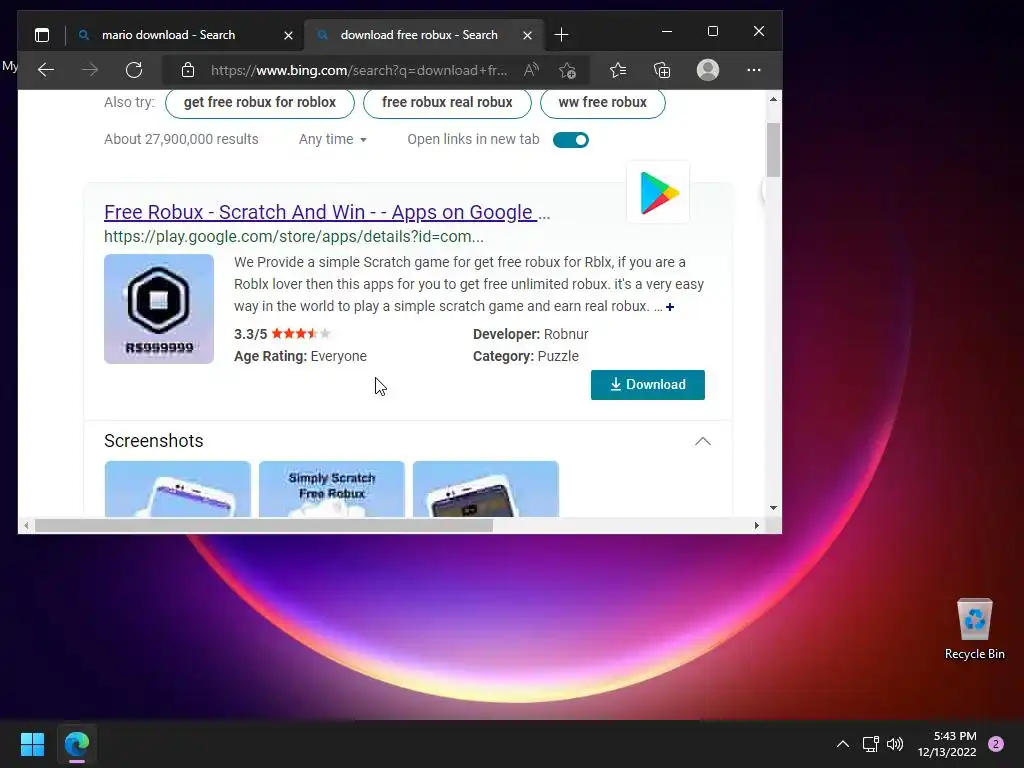1024x768 pixels.
Task: Click the vertical scrollbar thumb
Action: coord(773,150)
